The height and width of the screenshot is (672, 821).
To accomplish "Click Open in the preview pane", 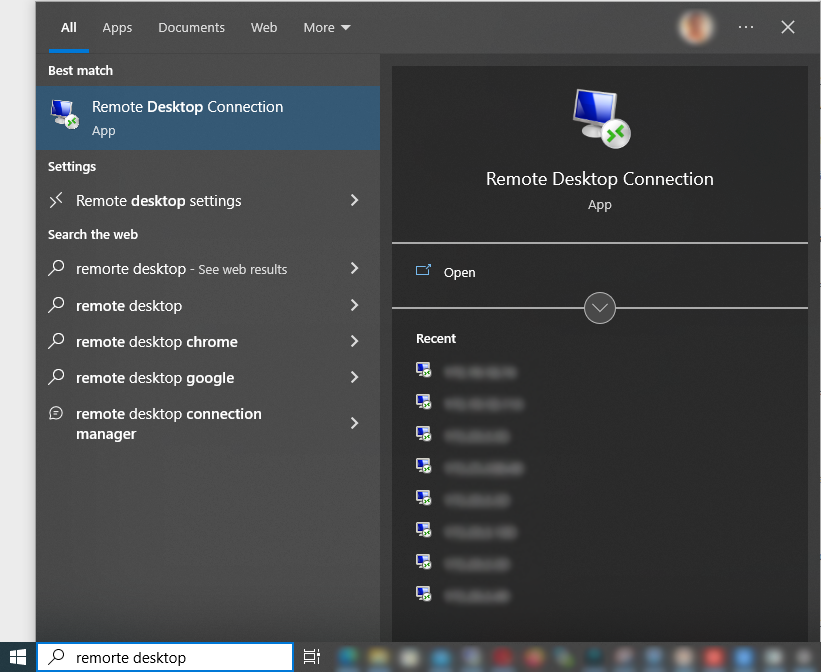I will tap(460, 272).
